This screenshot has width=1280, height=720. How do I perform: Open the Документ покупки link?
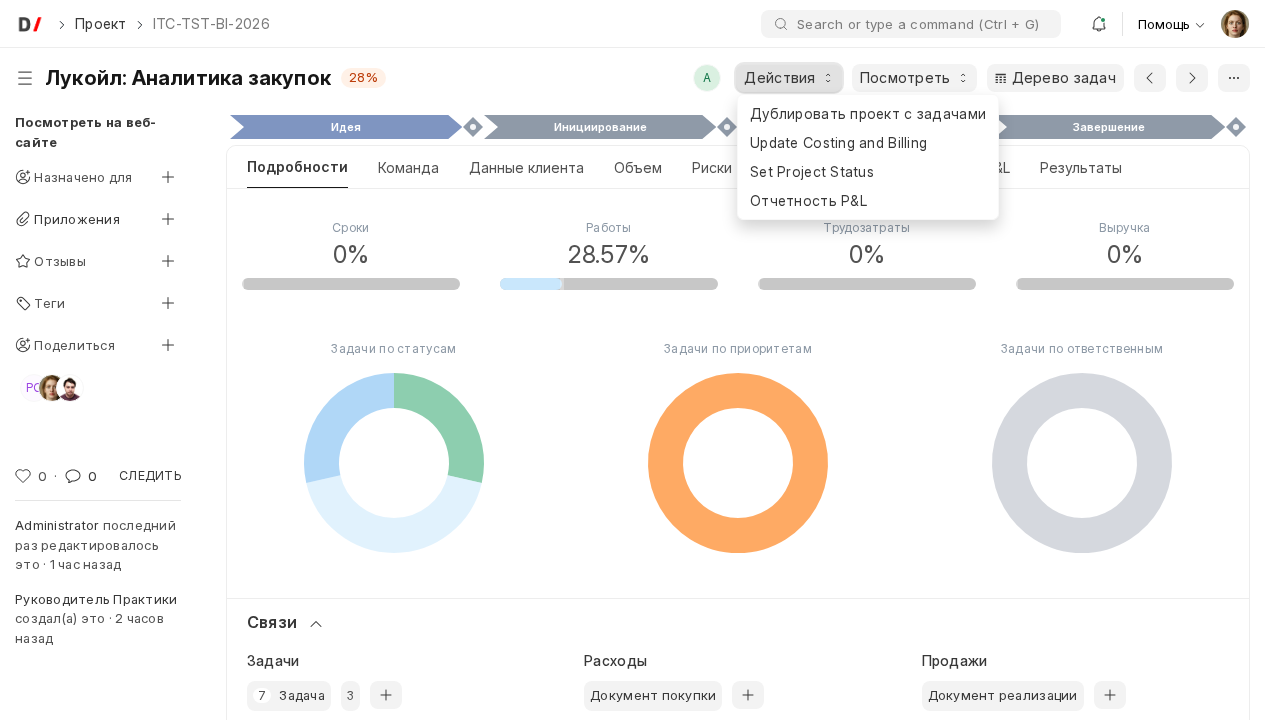(653, 695)
